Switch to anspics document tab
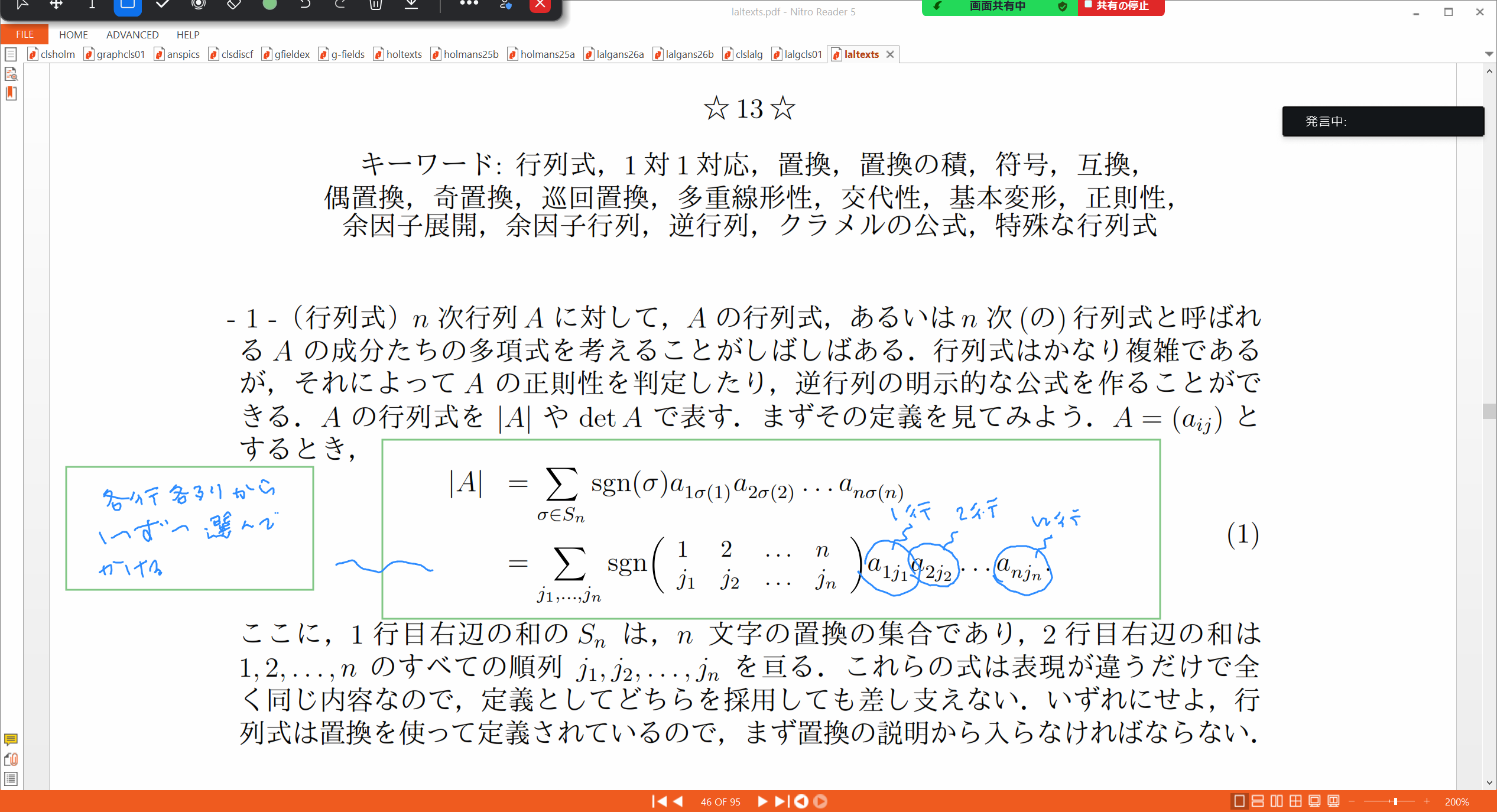Viewport: 1497px width, 812px height. point(177,54)
